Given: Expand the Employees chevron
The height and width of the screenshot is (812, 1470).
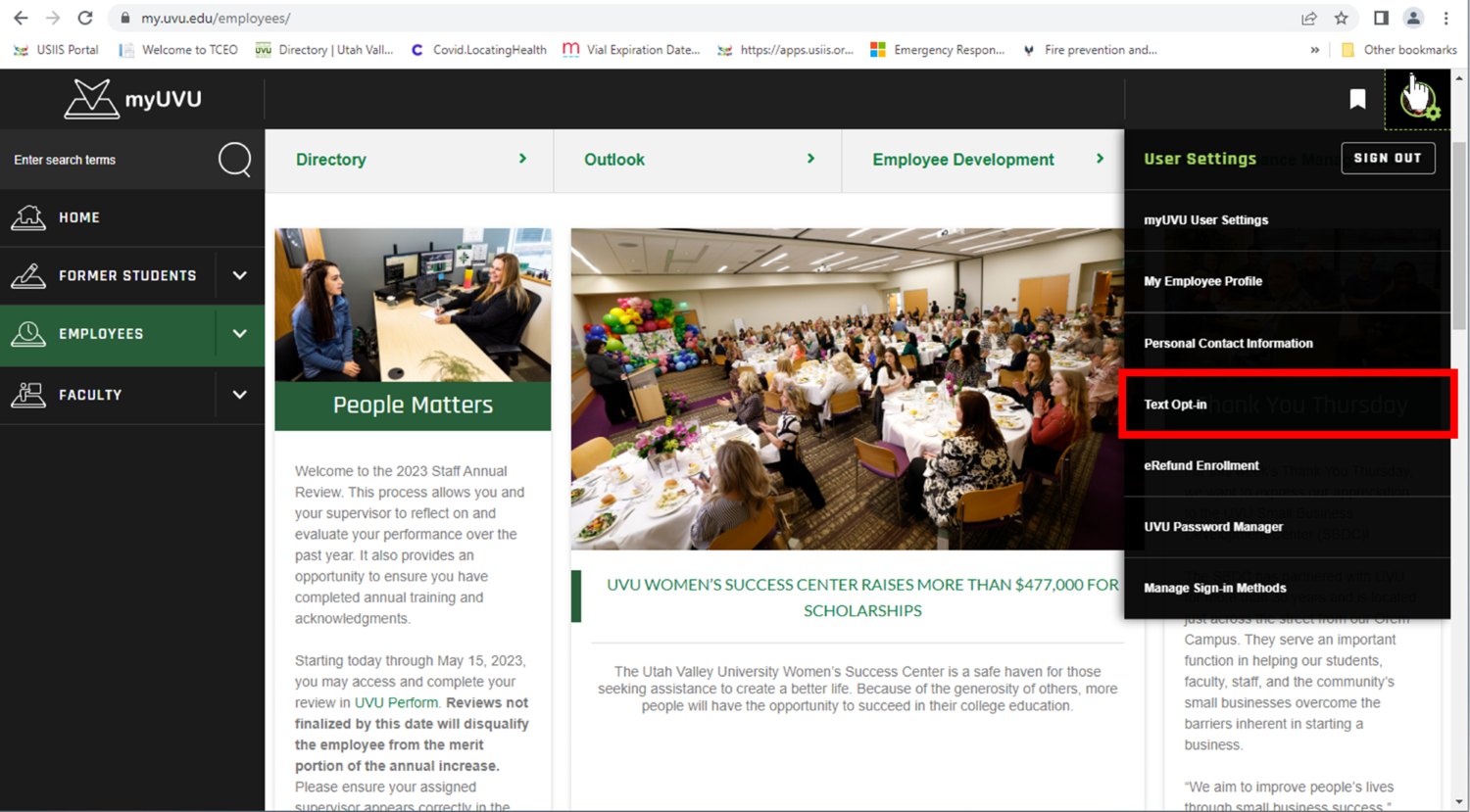Looking at the screenshot, I should coord(240,334).
